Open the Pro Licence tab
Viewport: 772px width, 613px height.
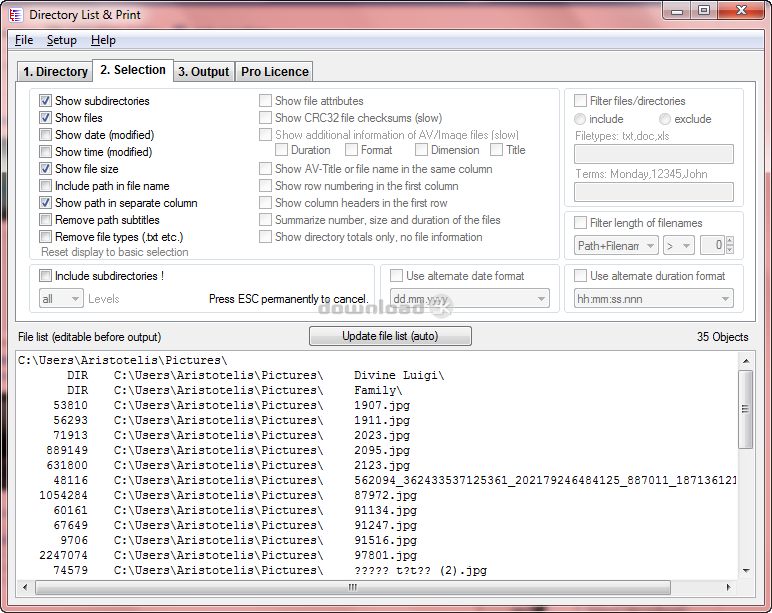[x=274, y=71]
